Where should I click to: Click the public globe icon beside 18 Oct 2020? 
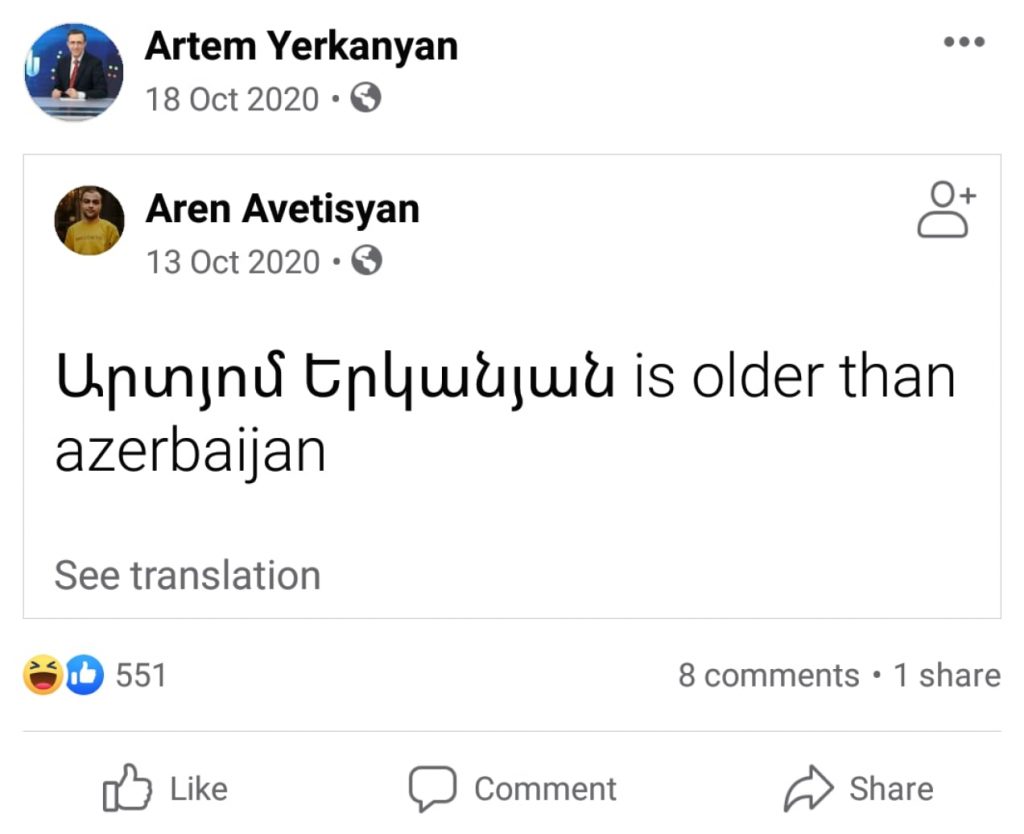coord(367,98)
